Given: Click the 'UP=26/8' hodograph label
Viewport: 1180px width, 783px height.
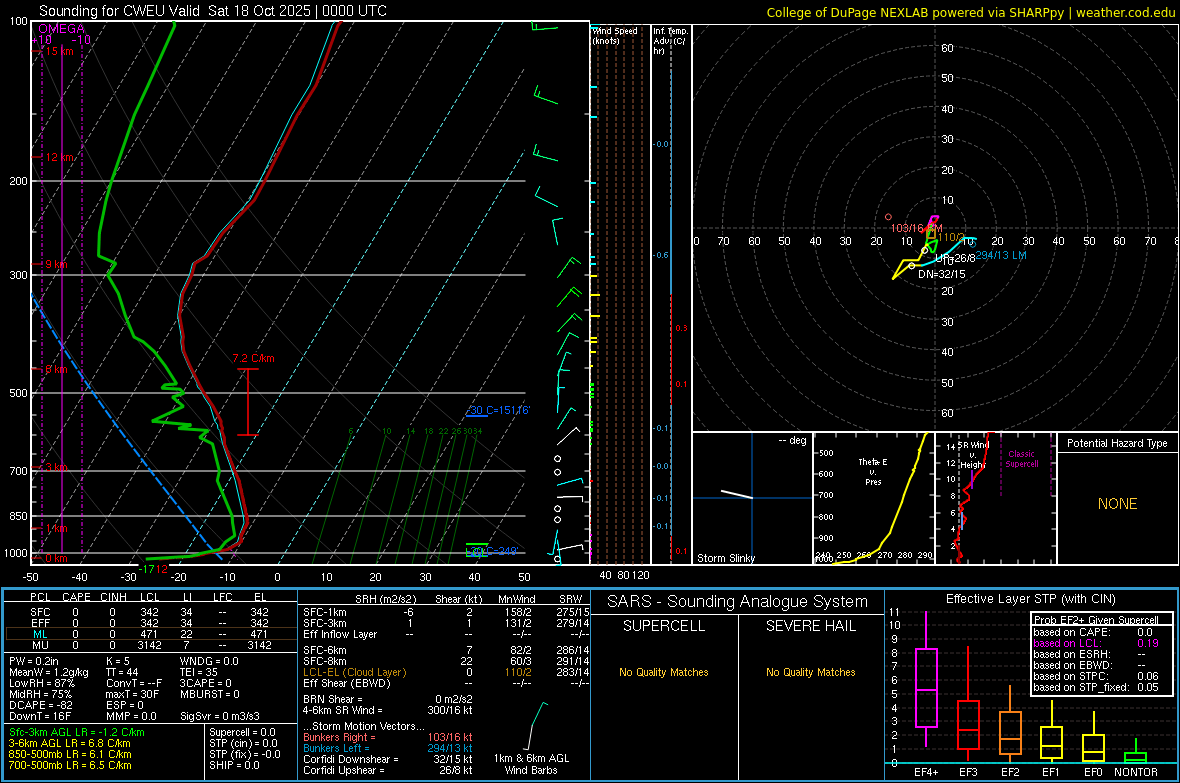Looking at the screenshot, I should (955, 258).
